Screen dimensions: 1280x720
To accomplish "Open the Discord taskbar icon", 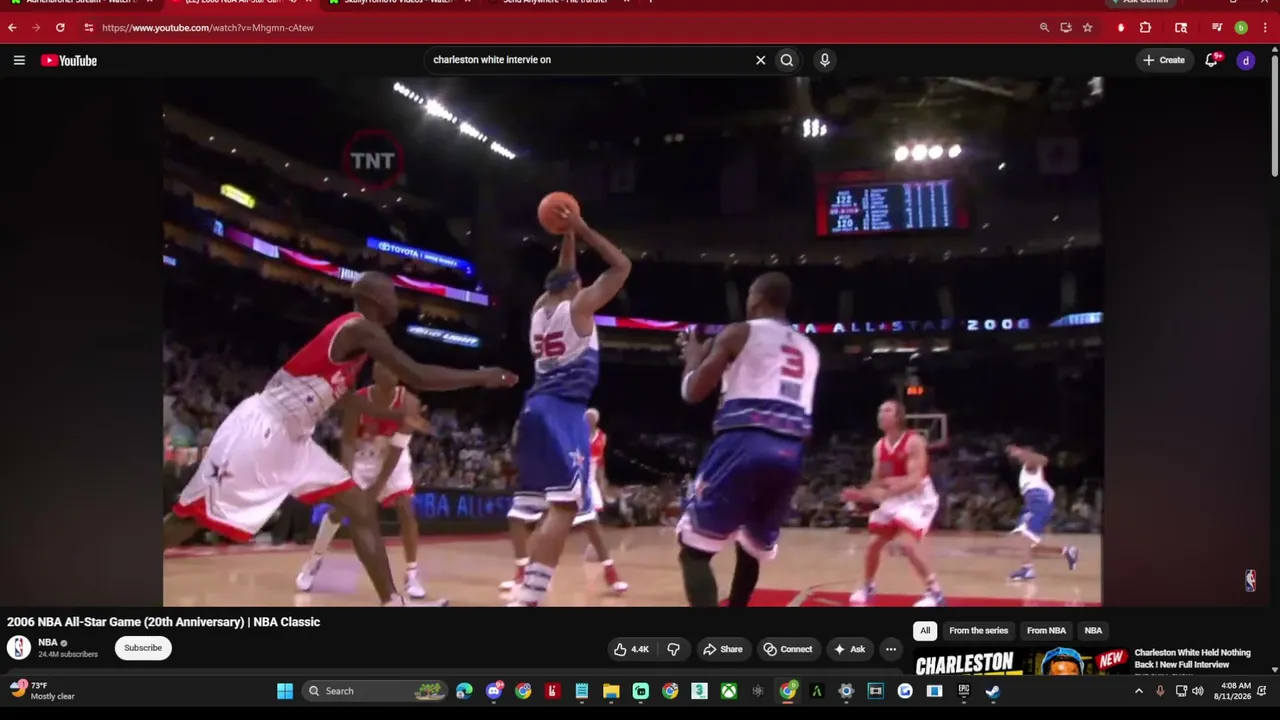I will 494,691.
